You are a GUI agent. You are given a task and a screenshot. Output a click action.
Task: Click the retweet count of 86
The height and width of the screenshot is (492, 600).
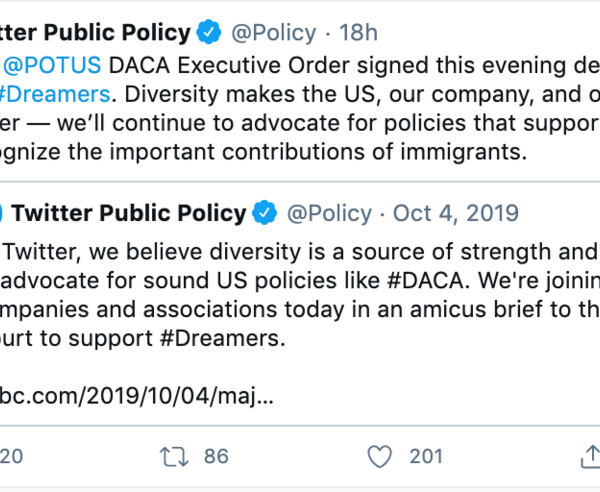pos(216,457)
